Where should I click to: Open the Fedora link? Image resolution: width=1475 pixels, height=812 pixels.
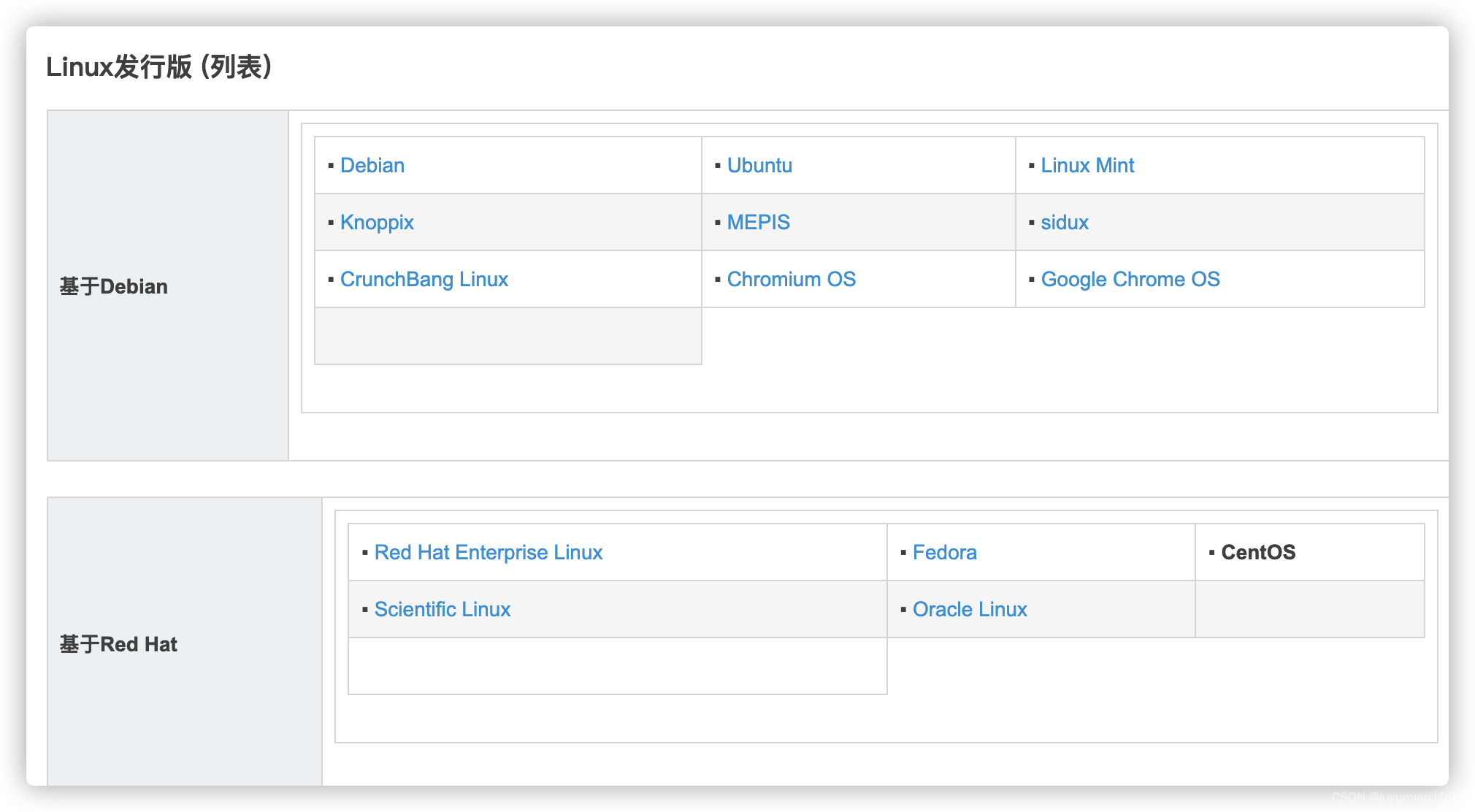coord(944,553)
